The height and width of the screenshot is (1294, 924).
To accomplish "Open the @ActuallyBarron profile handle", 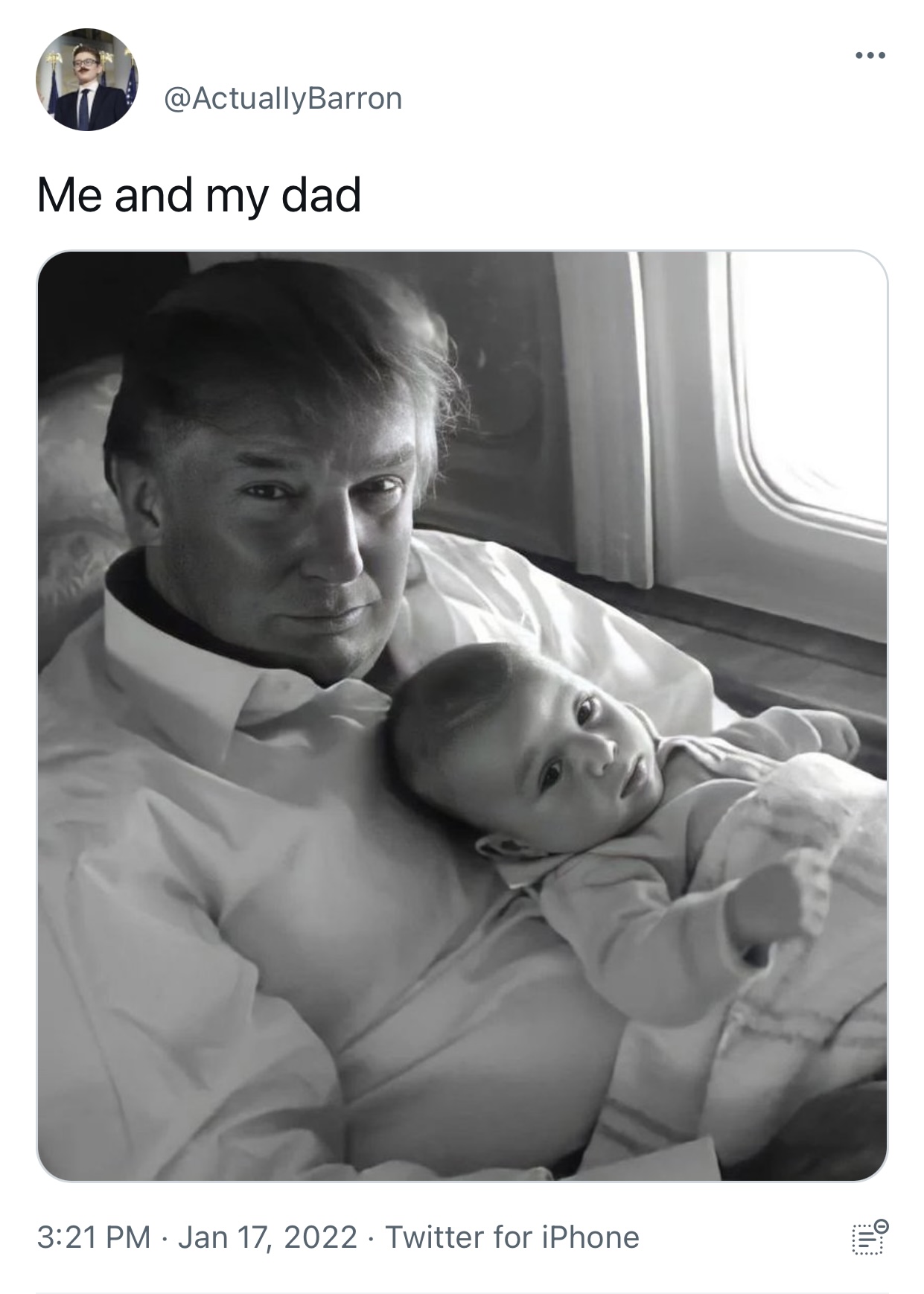I will (282, 98).
